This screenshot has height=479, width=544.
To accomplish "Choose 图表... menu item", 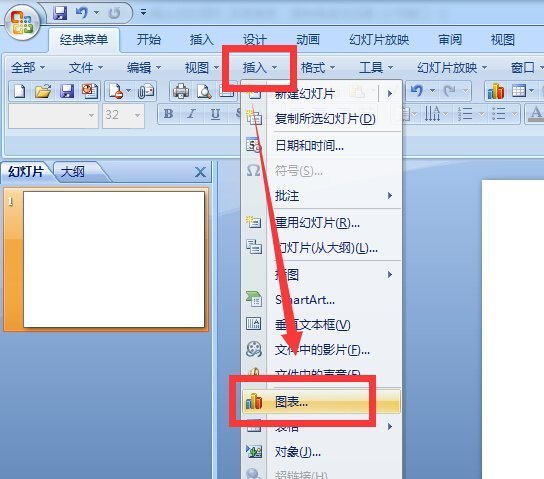I will point(321,402).
